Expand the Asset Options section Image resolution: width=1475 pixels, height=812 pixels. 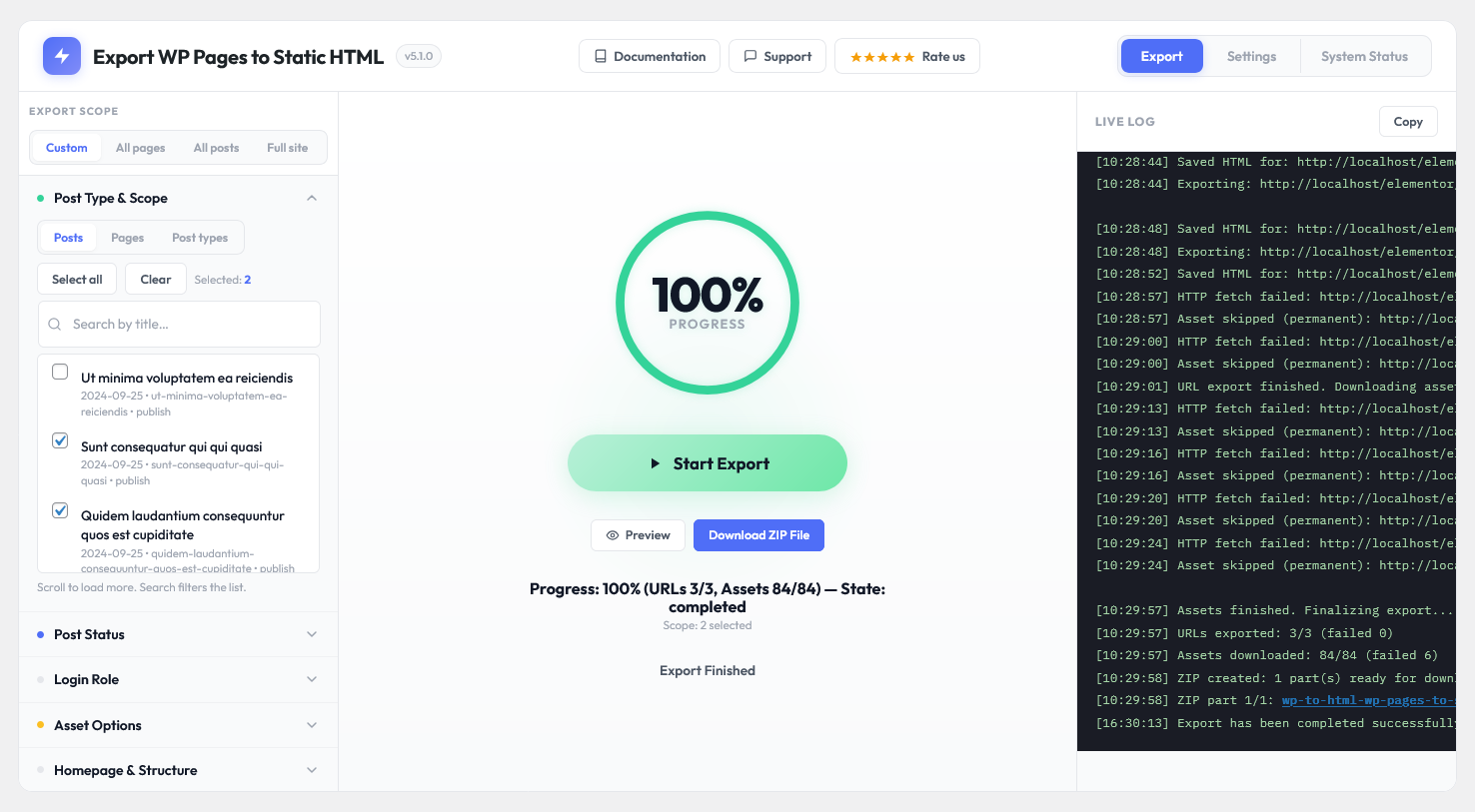coord(178,724)
